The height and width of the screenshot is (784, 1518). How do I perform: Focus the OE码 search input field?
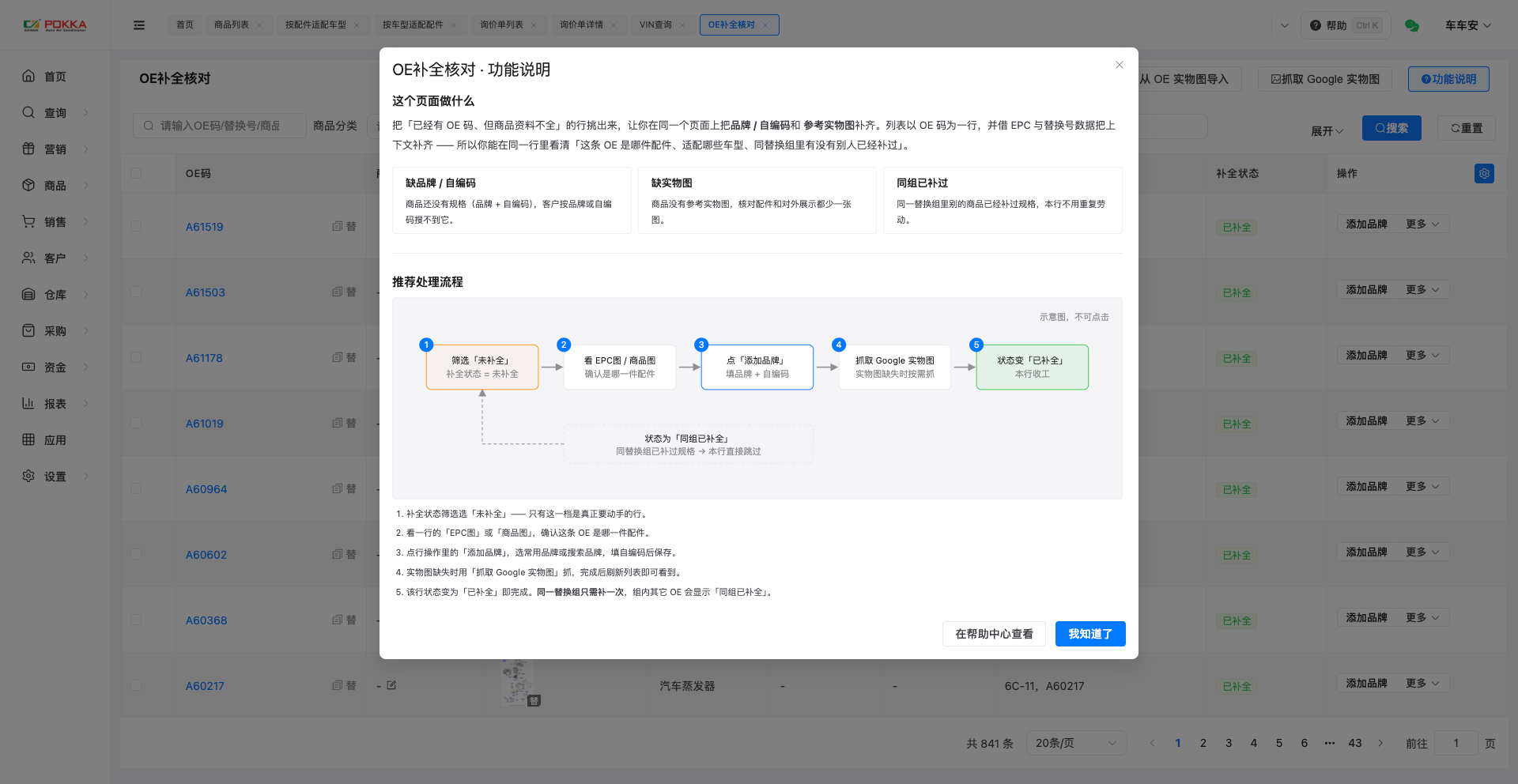point(220,126)
